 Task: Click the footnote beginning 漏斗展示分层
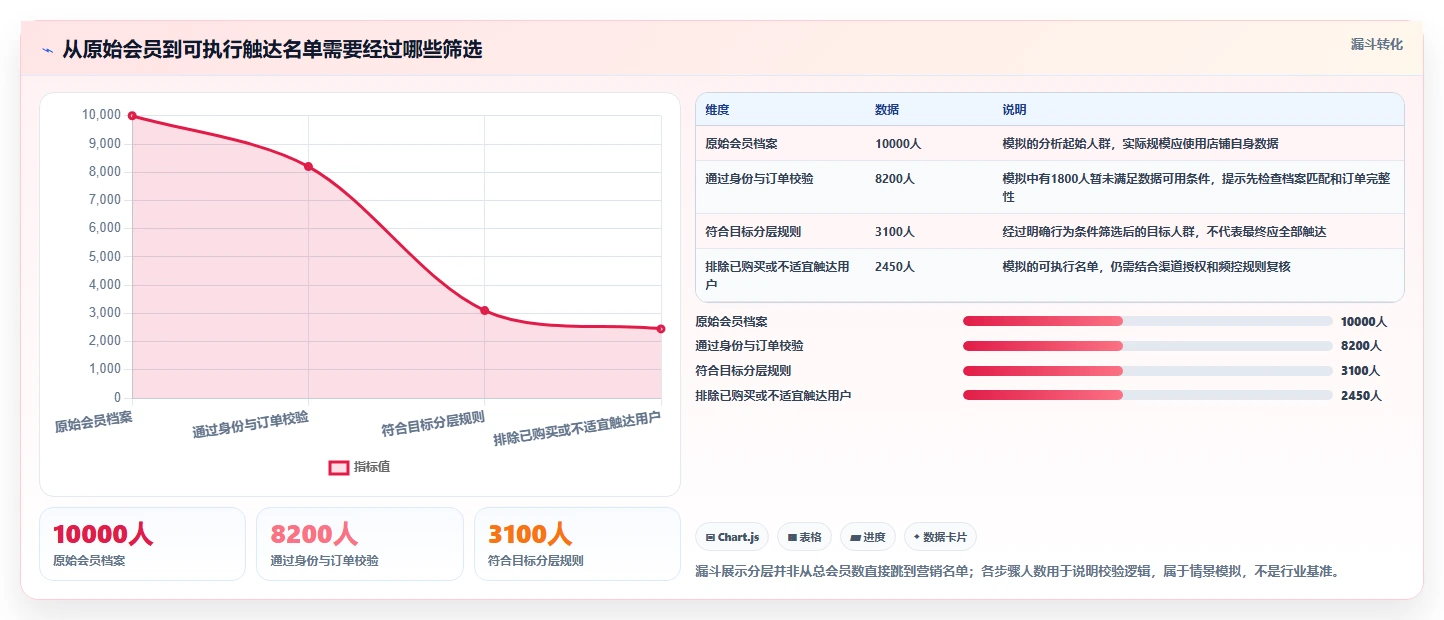pos(1017,572)
